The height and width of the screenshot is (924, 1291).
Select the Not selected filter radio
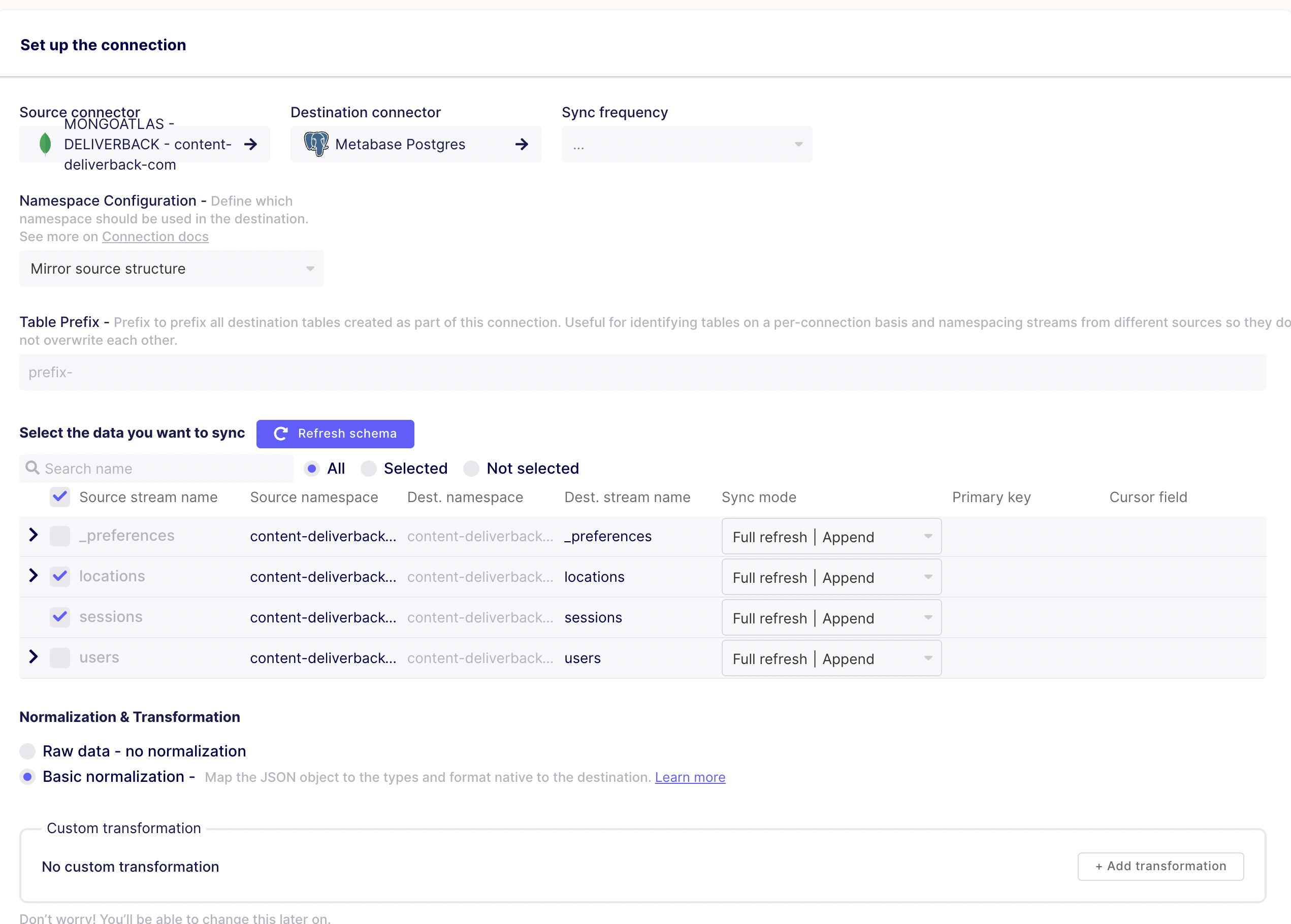point(471,468)
